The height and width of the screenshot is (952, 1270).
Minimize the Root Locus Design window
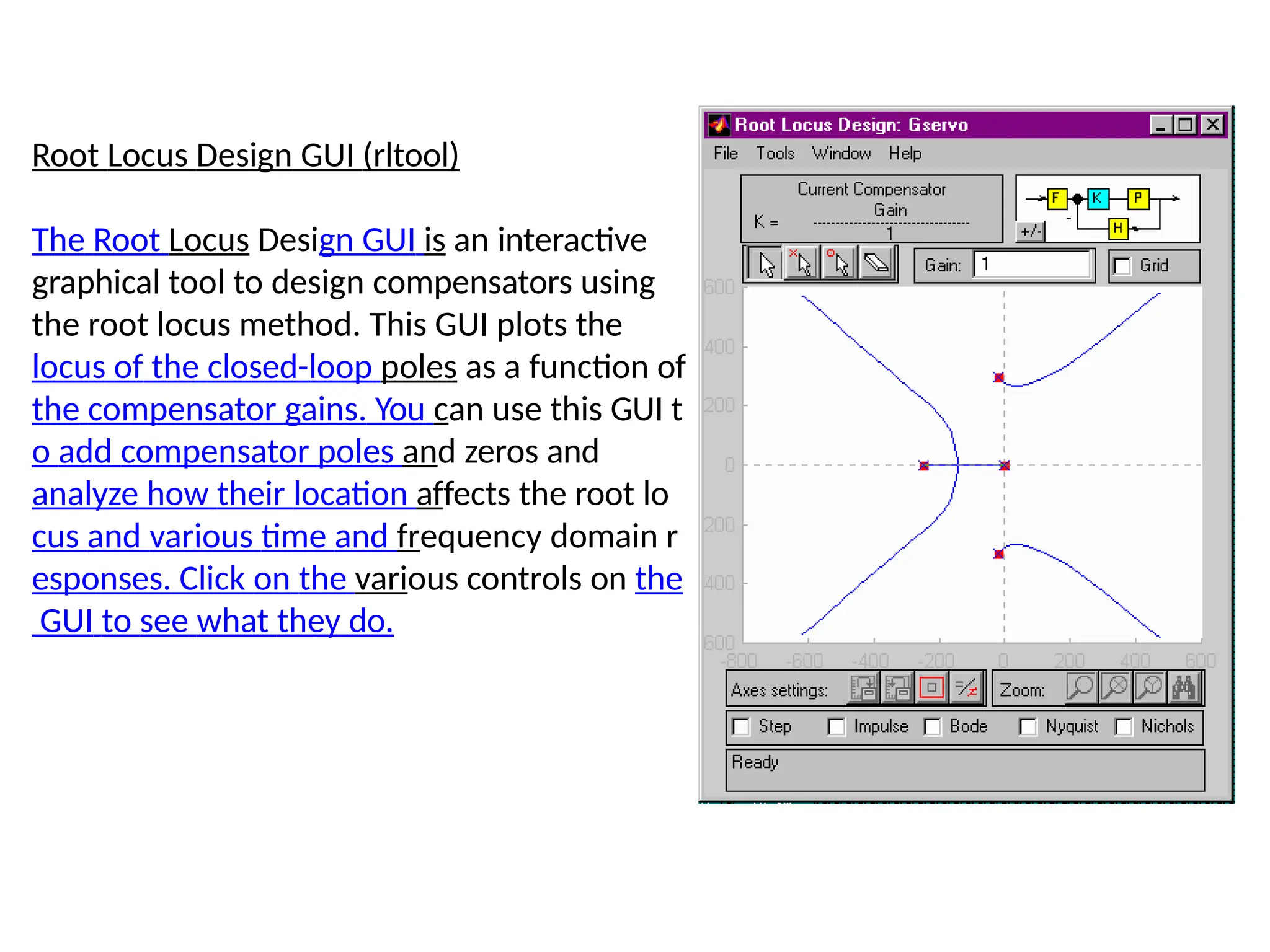pos(1160,125)
